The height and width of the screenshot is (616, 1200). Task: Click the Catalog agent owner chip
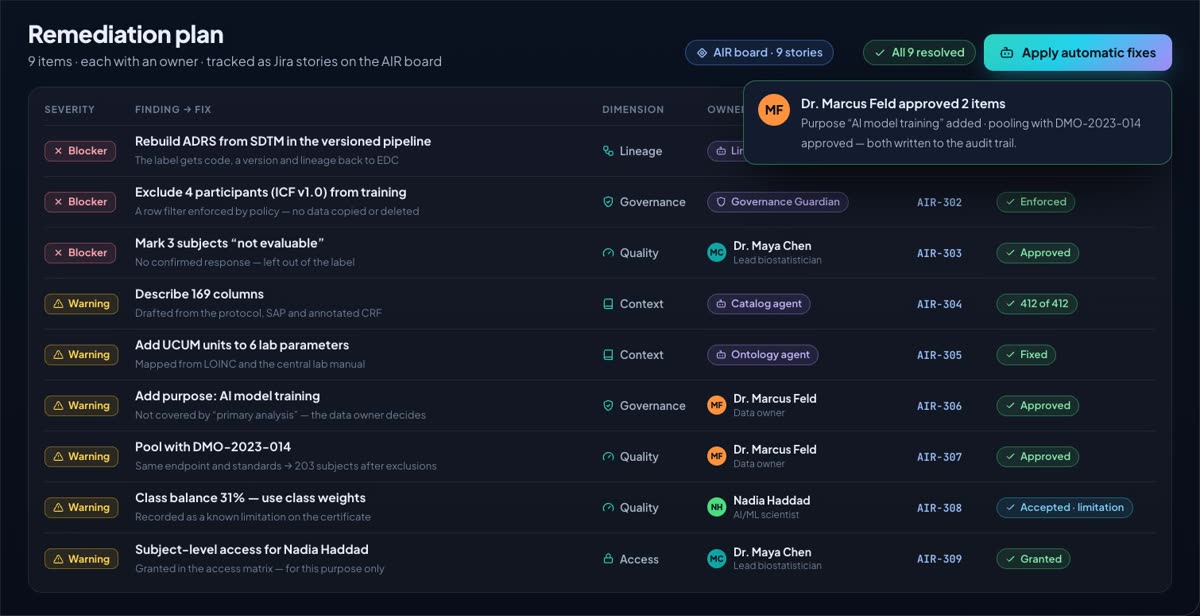[x=759, y=304]
